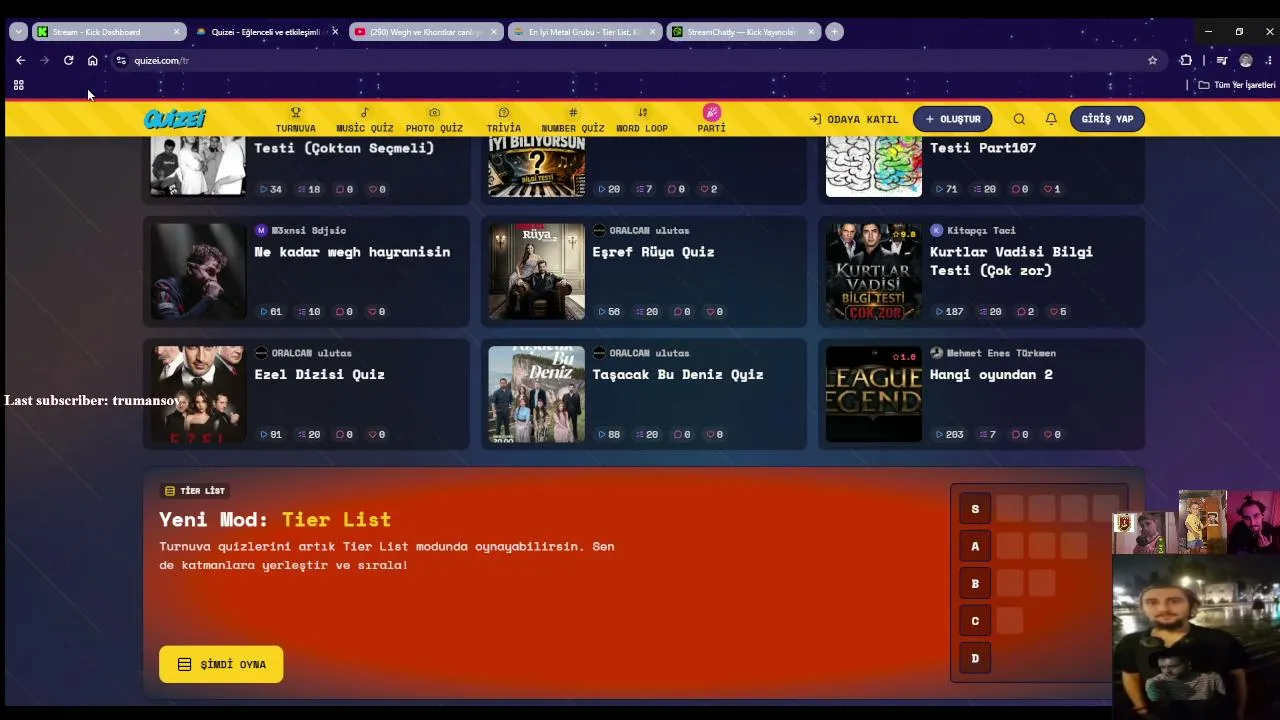Select the B tier row label
The width and height of the screenshot is (1280, 720).
click(975, 584)
